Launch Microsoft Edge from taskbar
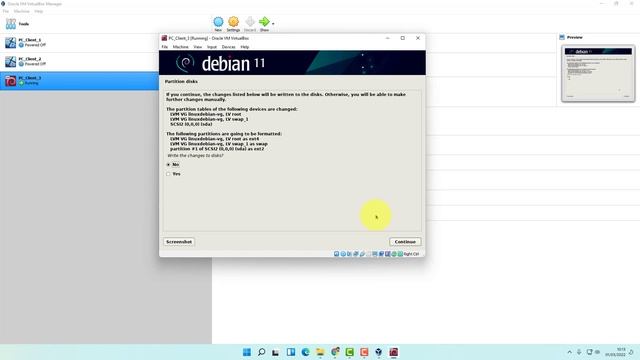Screen dimensions: 640x360 pyautogui.click(x=305, y=352)
